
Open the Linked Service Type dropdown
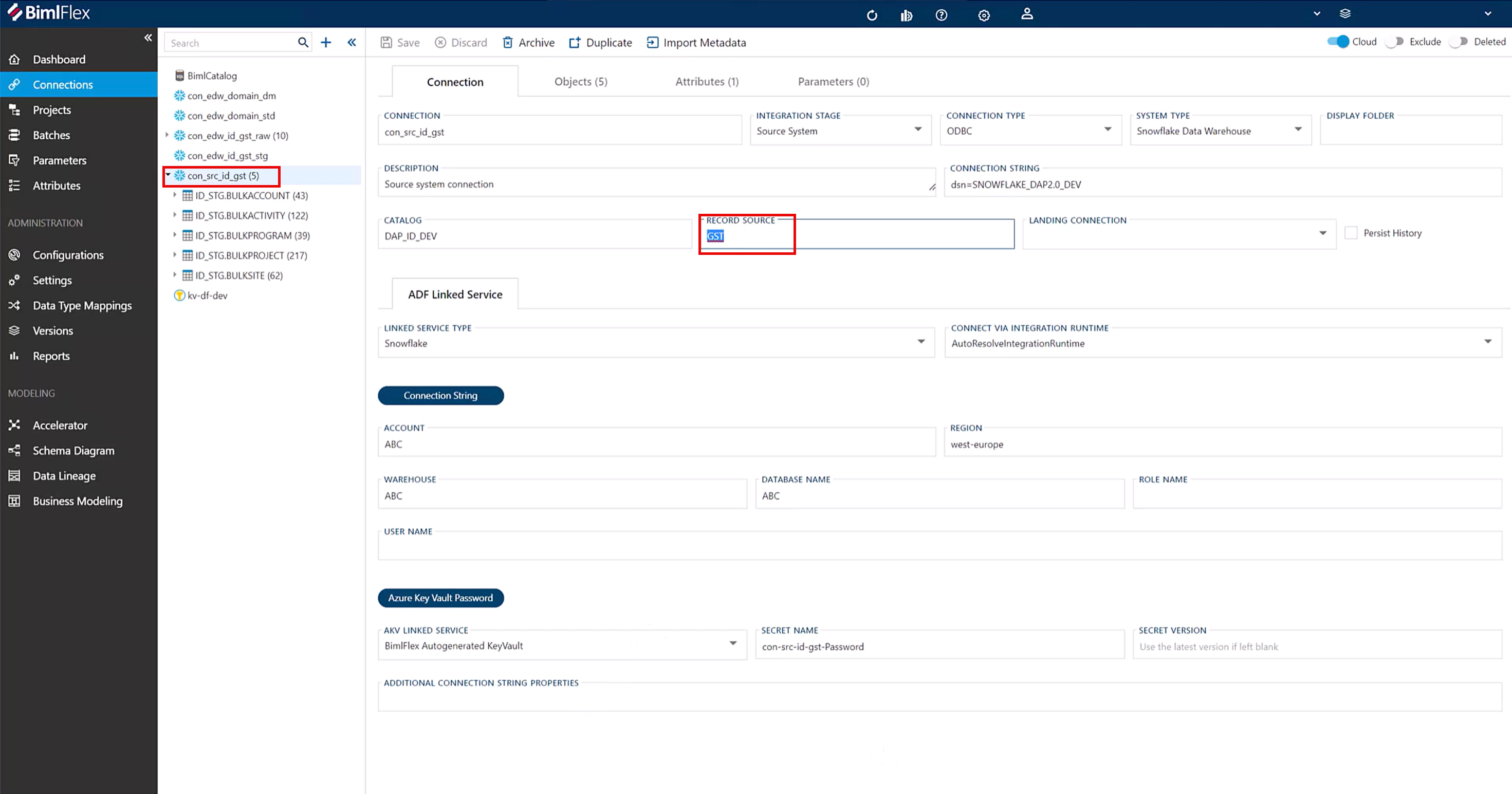point(656,343)
